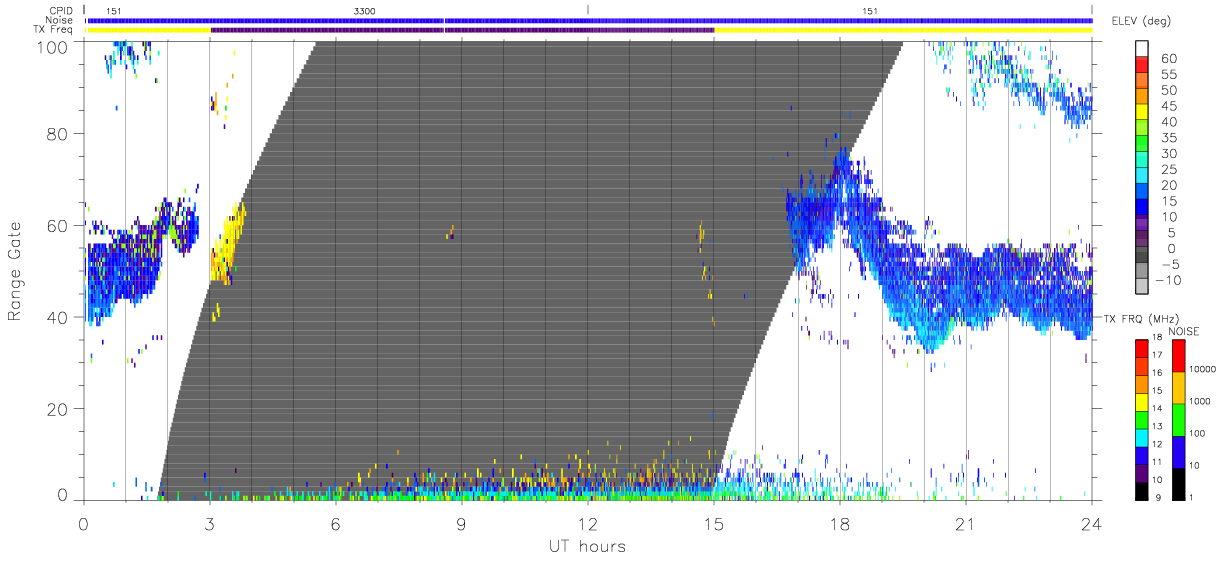Screen dimensions: 1228x567
Task: Click the "55" value on the ELEV scale
Action: (x=1169, y=74)
